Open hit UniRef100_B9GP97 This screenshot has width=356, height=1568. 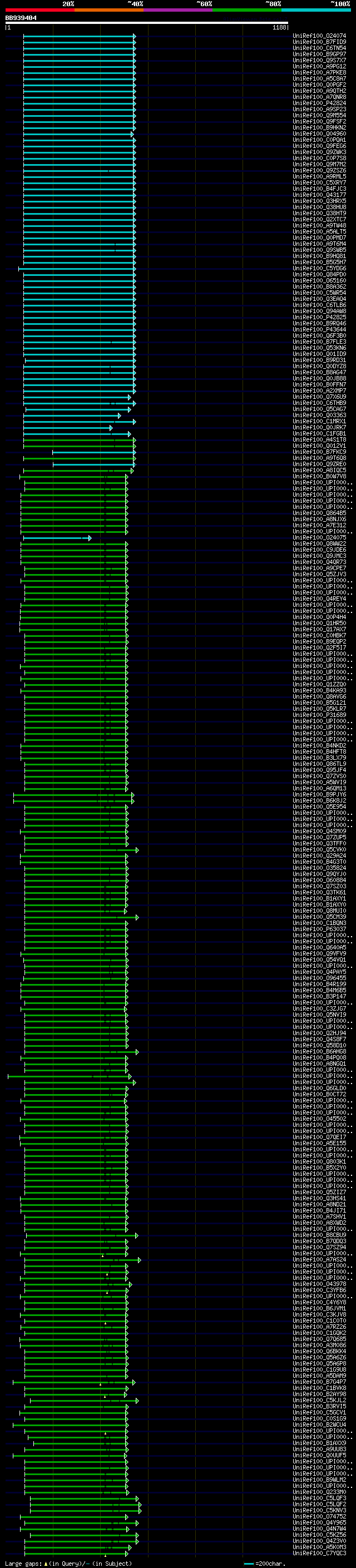[x=319, y=54]
